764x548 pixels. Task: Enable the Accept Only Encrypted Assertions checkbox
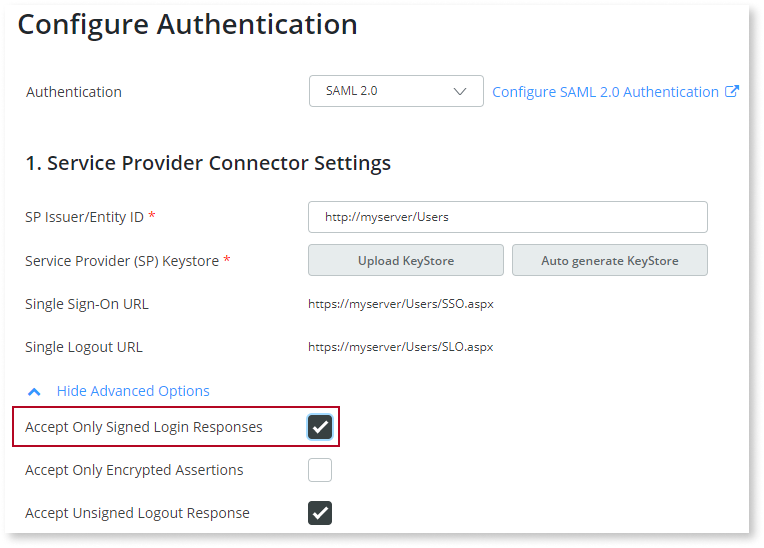320,470
